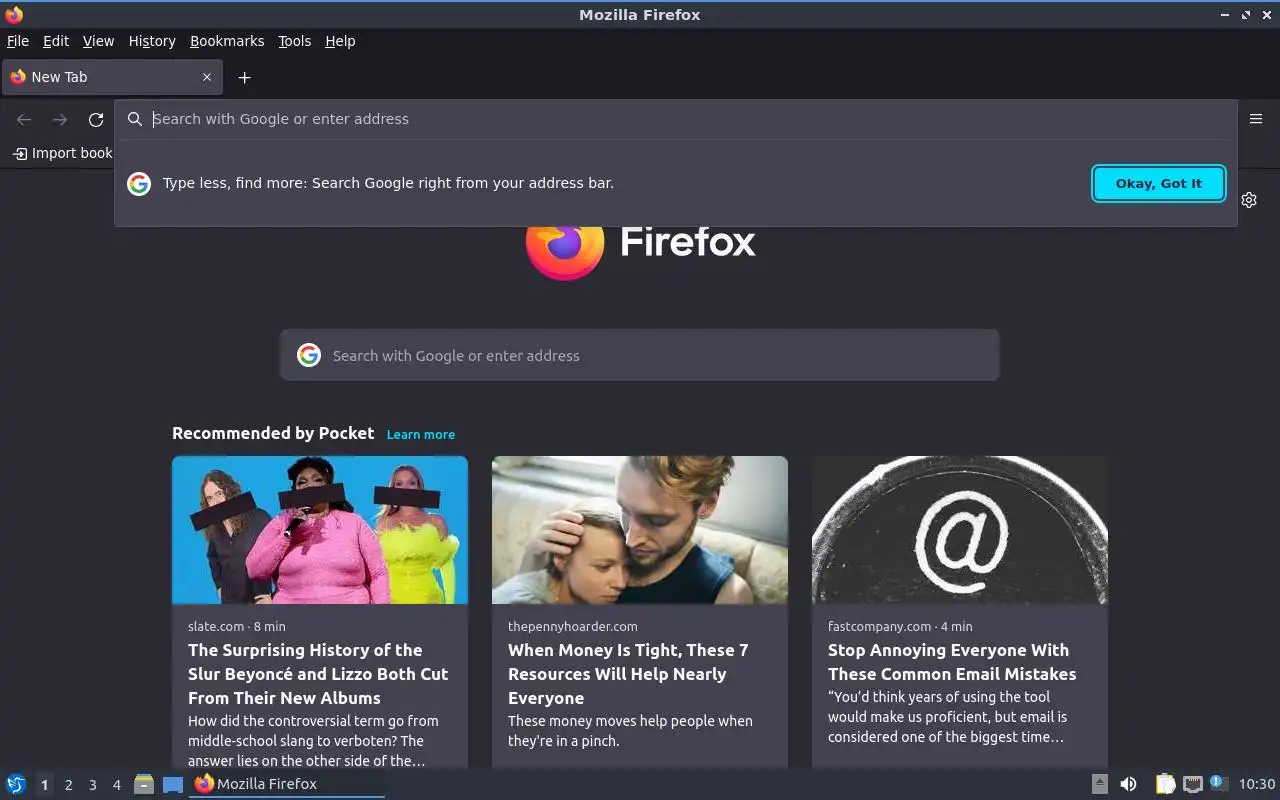Click the 10:30 clock in the taskbar
This screenshot has height=800, width=1280.
[1257, 784]
